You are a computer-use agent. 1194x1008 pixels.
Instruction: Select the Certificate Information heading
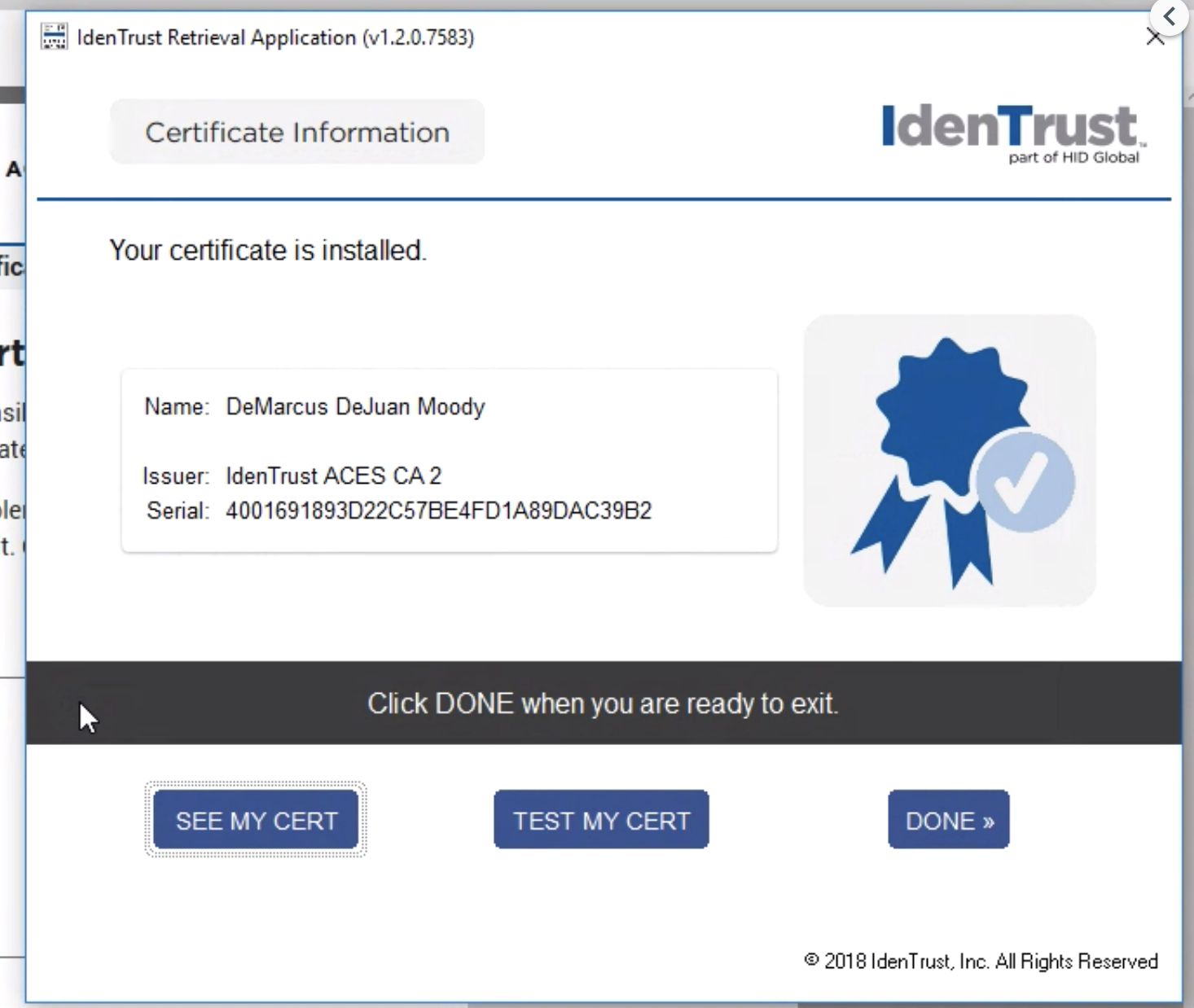[x=297, y=132]
